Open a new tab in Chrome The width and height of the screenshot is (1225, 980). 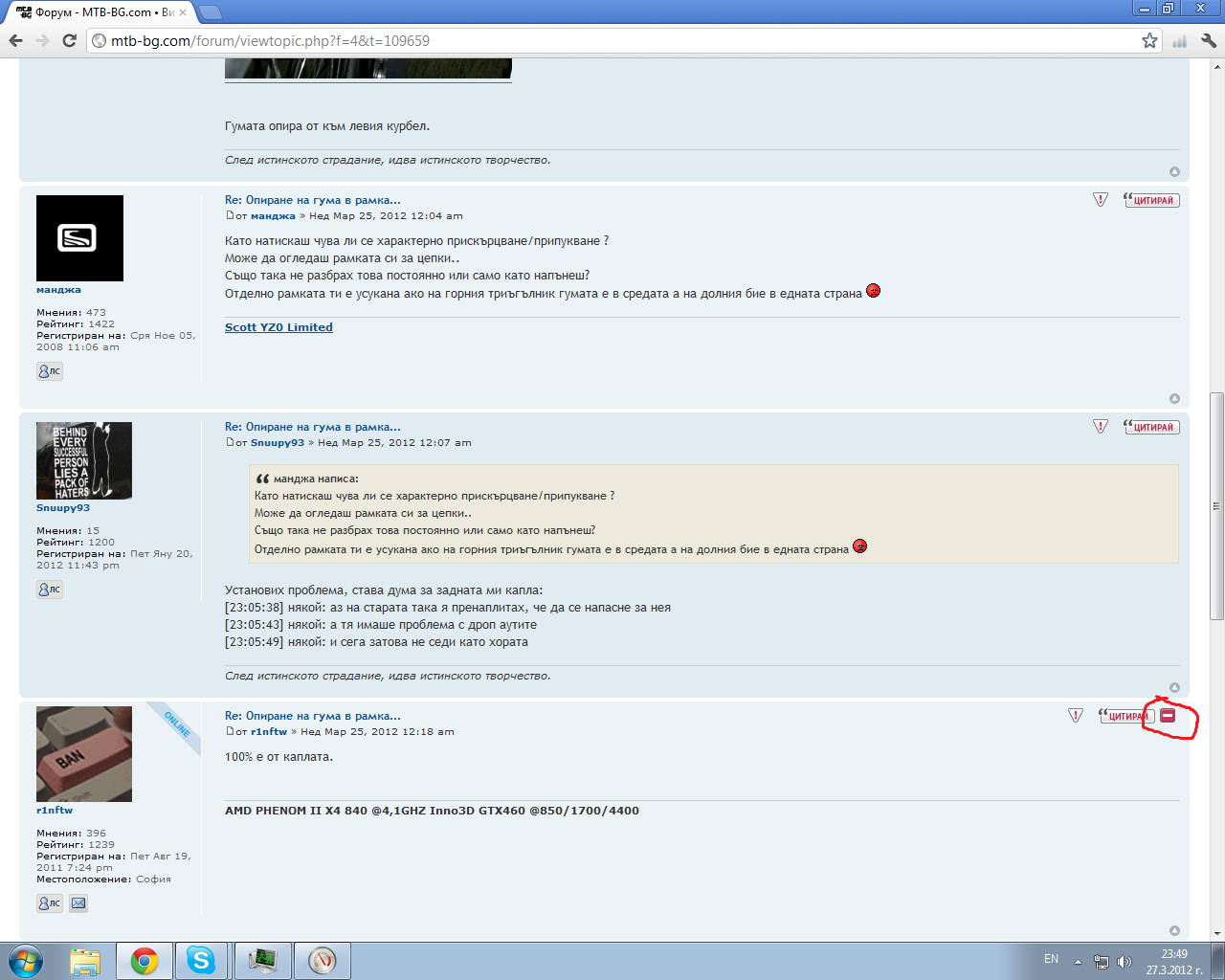pyautogui.click(x=211, y=12)
